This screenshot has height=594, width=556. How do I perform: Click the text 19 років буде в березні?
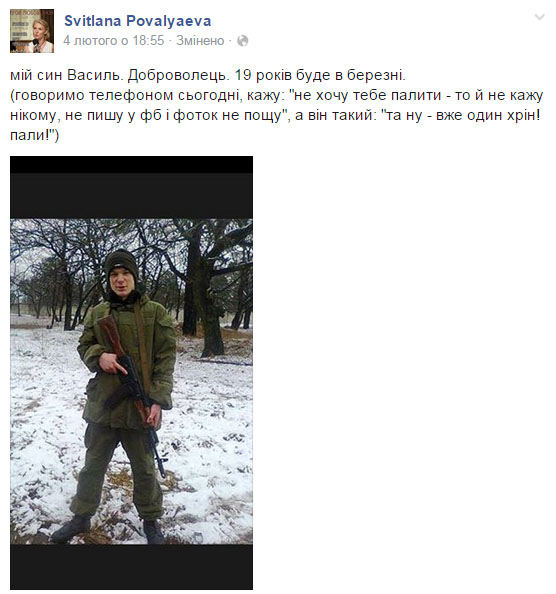click(320, 75)
